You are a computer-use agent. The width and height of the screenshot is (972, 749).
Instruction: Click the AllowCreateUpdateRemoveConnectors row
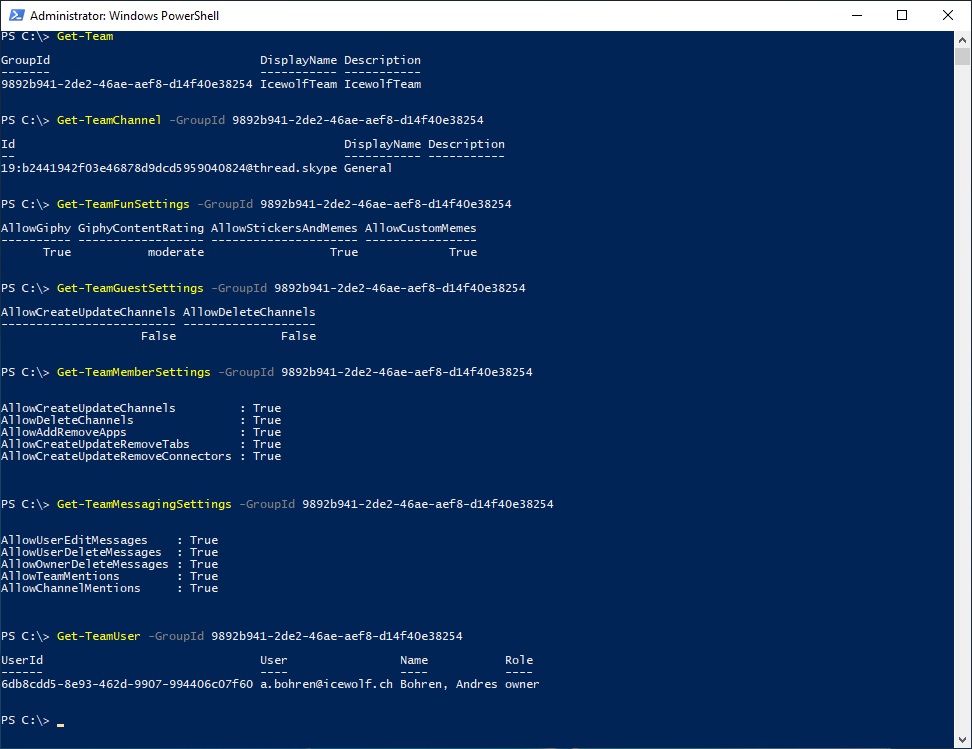pos(141,456)
